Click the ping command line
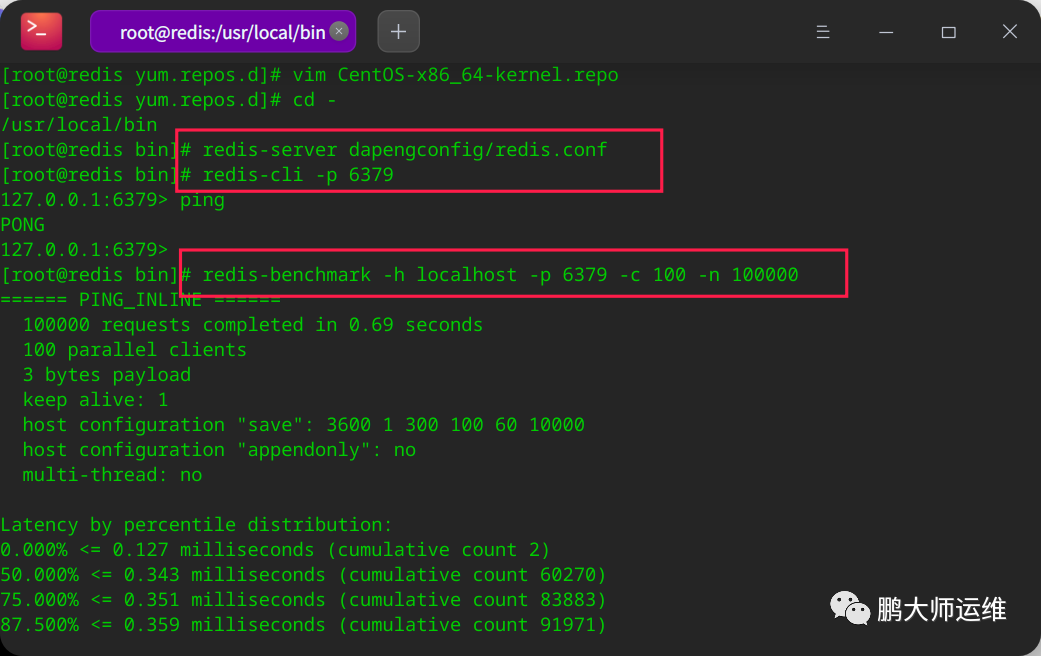The image size is (1041, 656). point(112,201)
